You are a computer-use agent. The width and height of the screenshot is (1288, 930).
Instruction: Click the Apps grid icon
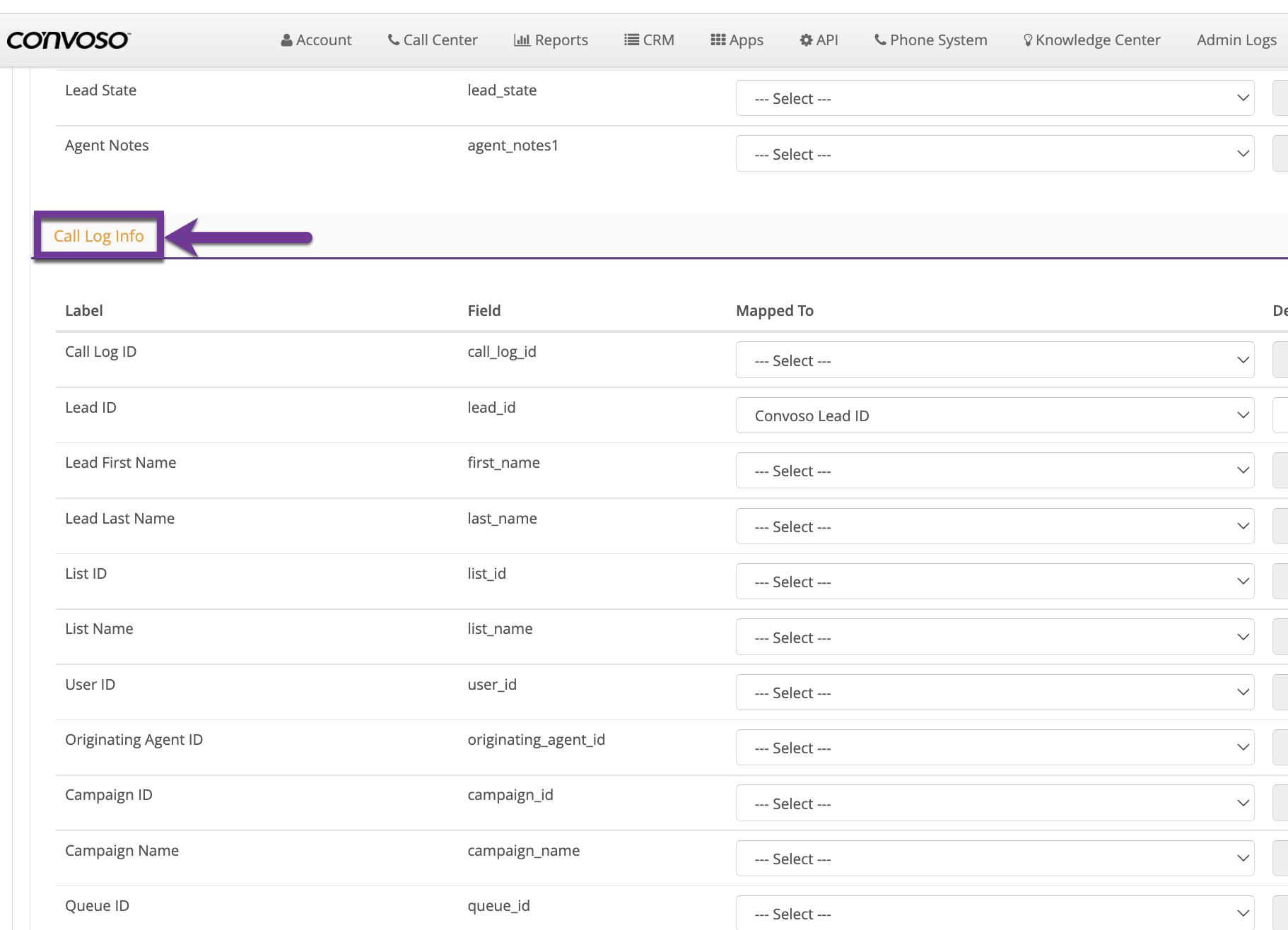pos(718,40)
